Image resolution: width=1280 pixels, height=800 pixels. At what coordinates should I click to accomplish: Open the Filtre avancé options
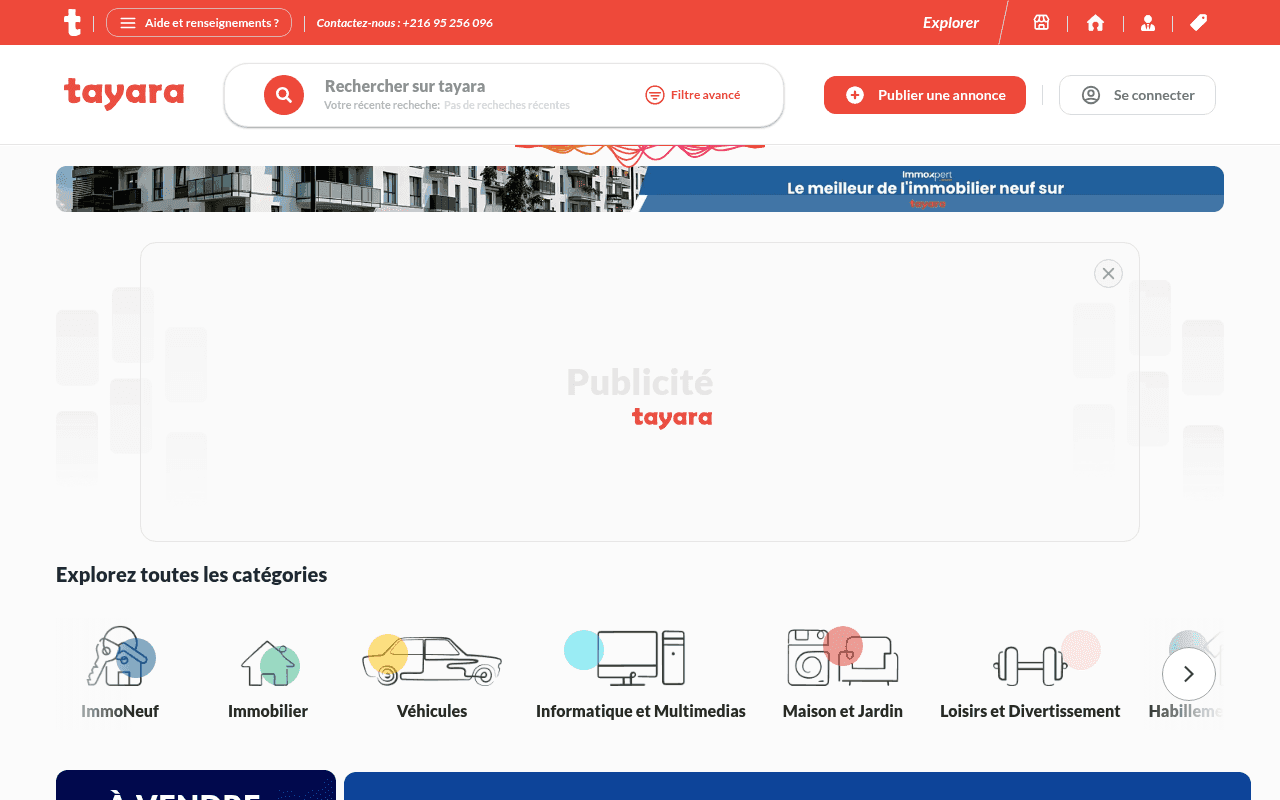693,95
